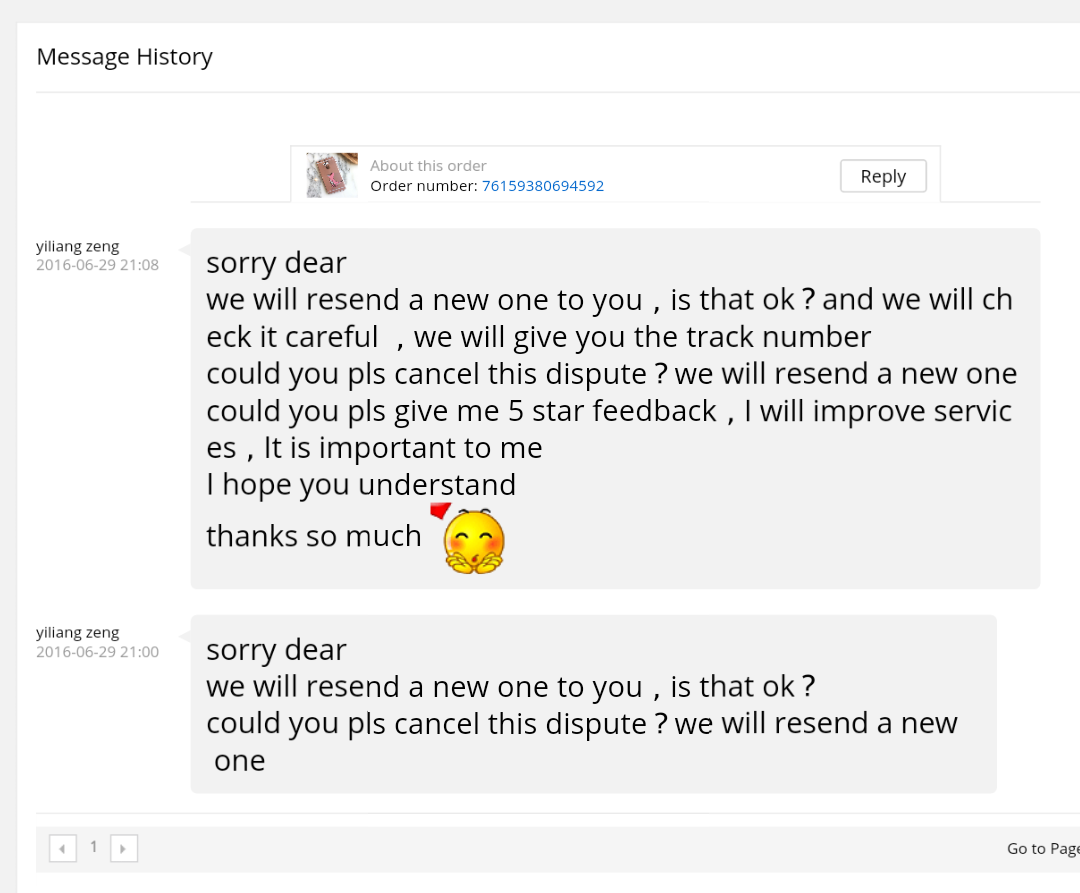The width and height of the screenshot is (1080, 893).
Task: Click the product thumbnail image
Action: (x=332, y=176)
